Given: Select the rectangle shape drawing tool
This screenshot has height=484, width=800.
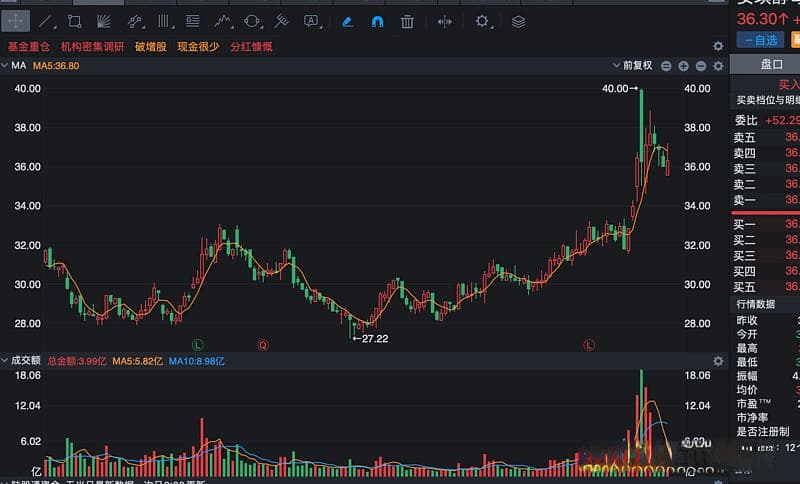Looking at the screenshot, I should point(74,21).
